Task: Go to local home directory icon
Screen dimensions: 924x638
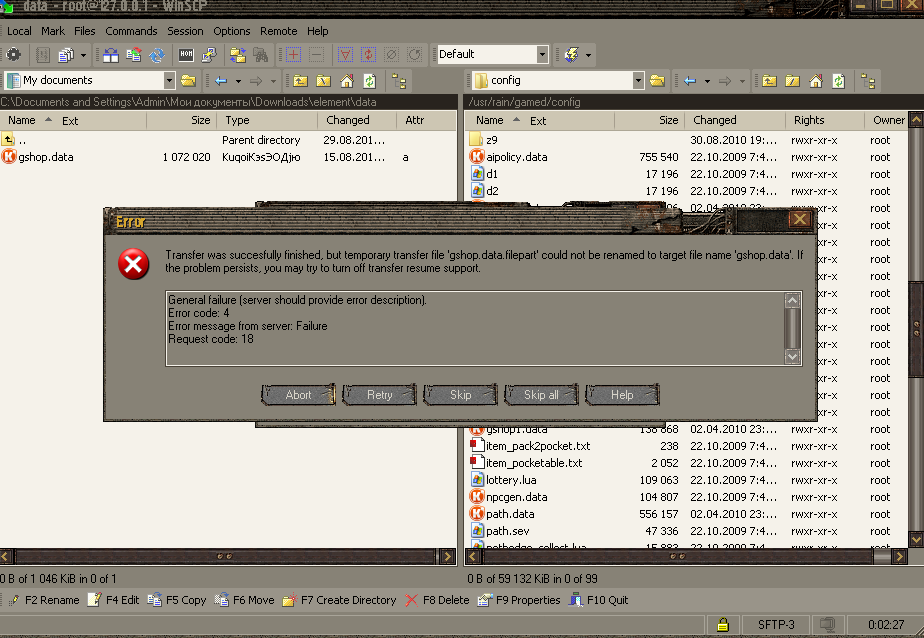Action: pyautogui.click(x=347, y=81)
